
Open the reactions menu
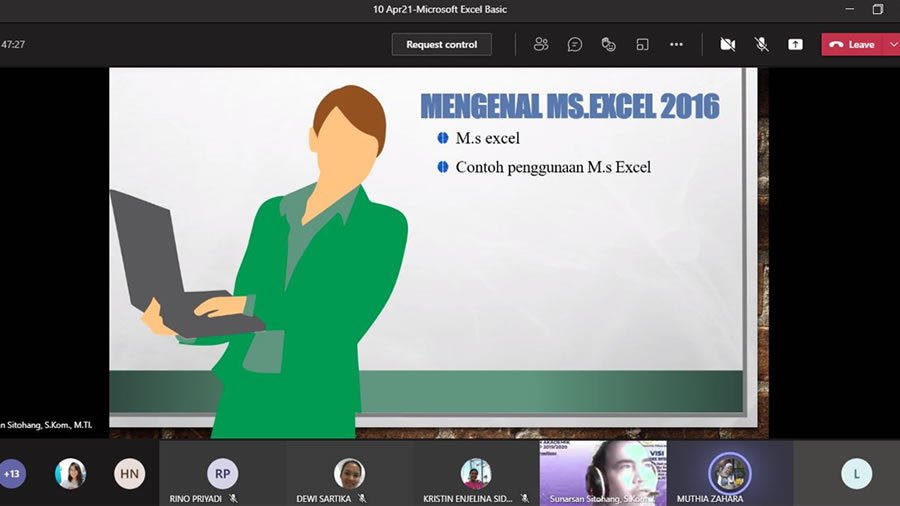(x=608, y=44)
